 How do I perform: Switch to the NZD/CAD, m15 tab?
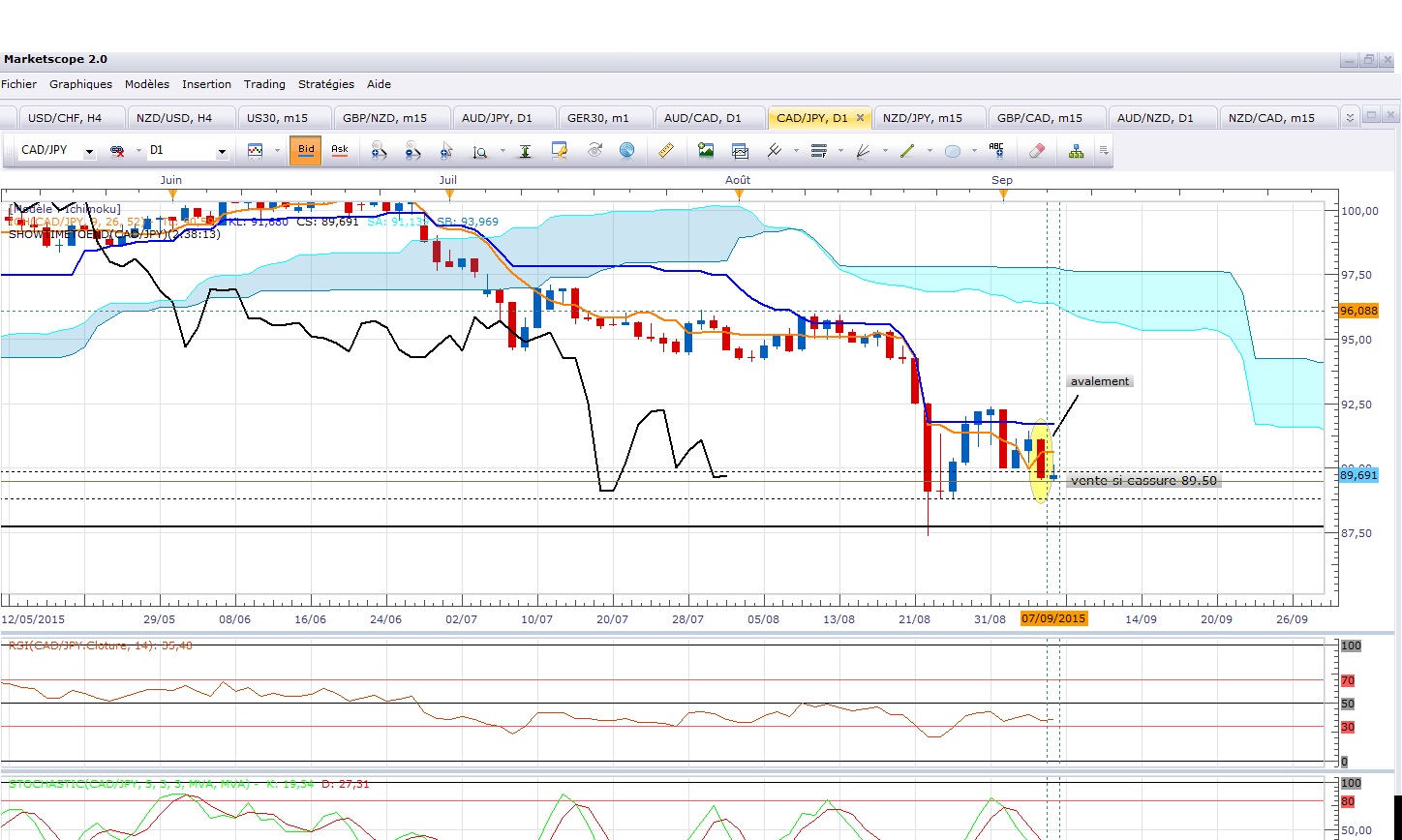click(1278, 118)
